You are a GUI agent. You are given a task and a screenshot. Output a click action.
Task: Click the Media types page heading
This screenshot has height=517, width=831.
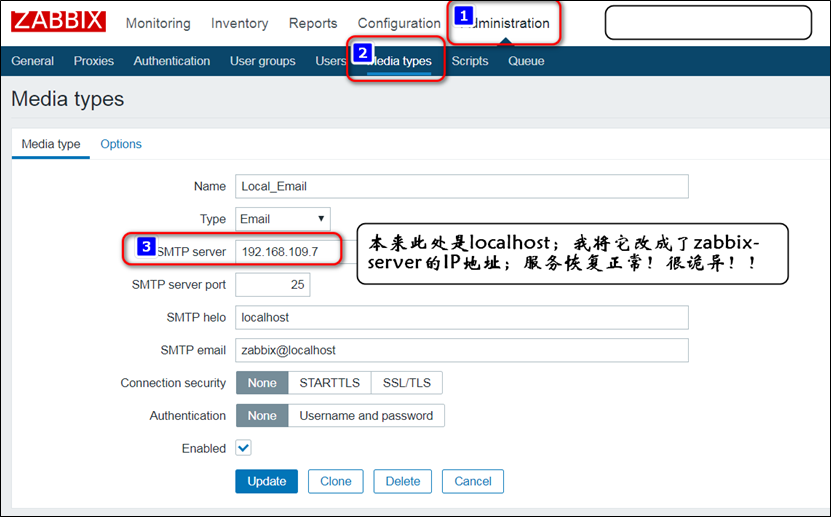click(67, 99)
